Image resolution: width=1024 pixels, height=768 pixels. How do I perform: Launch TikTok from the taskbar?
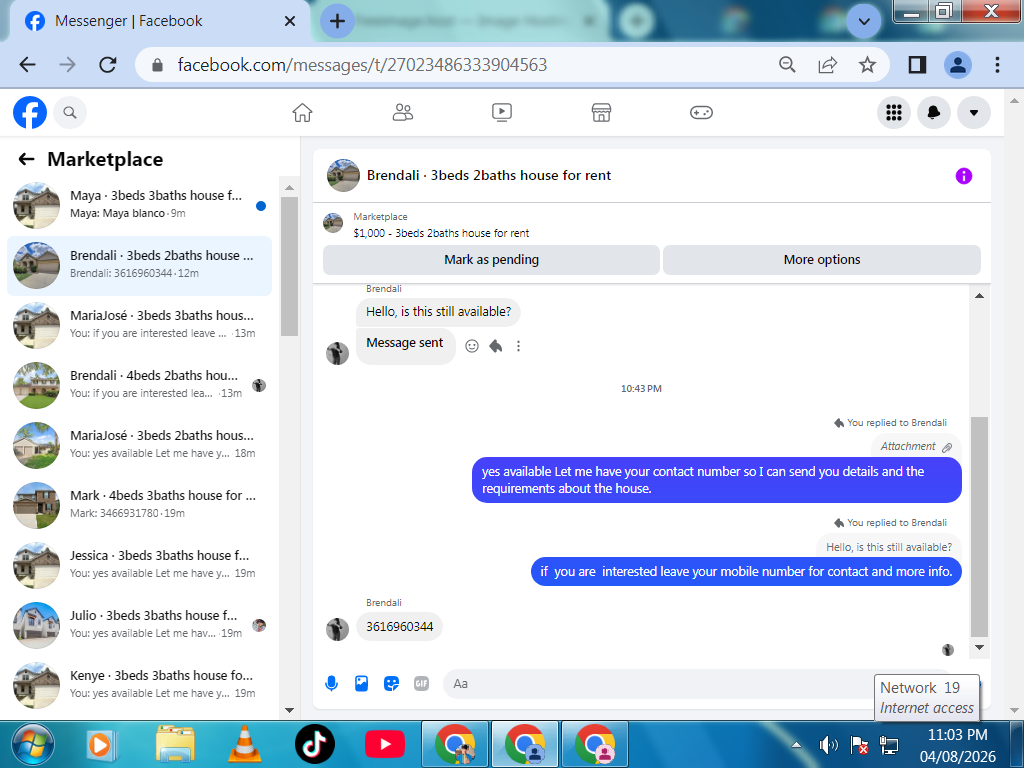(x=314, y=744)
